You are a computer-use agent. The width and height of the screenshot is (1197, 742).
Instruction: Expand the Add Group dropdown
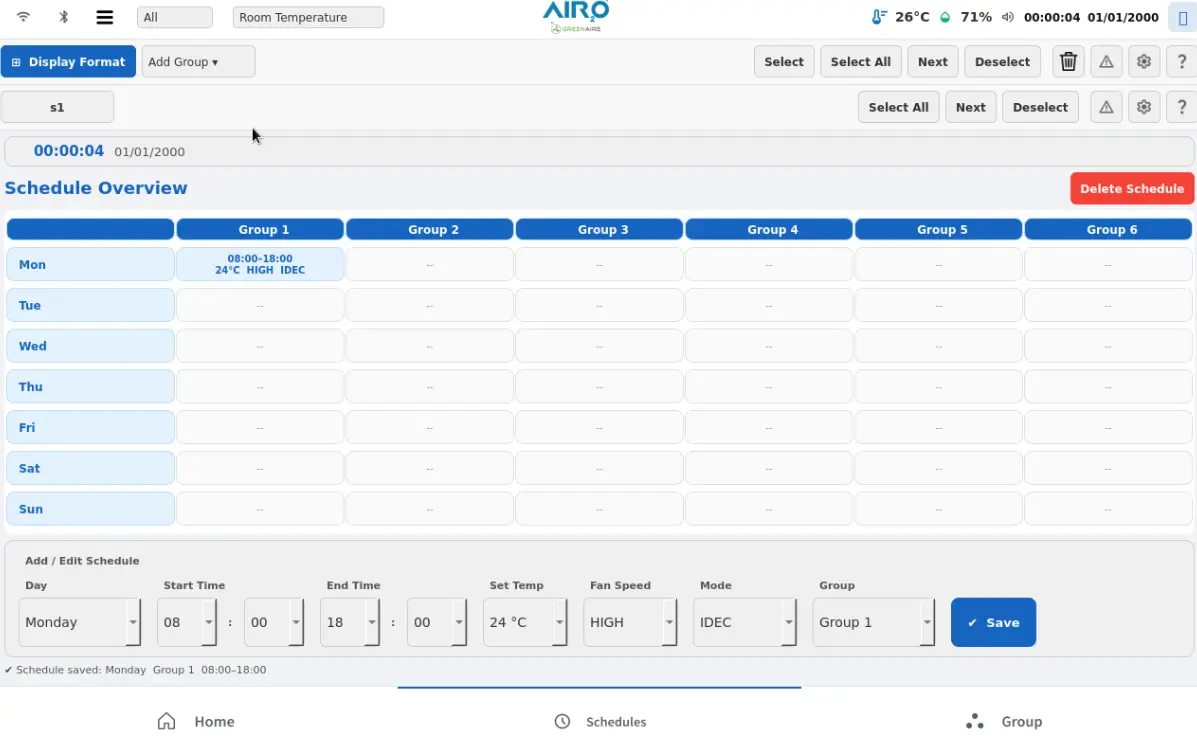point(198,61)
